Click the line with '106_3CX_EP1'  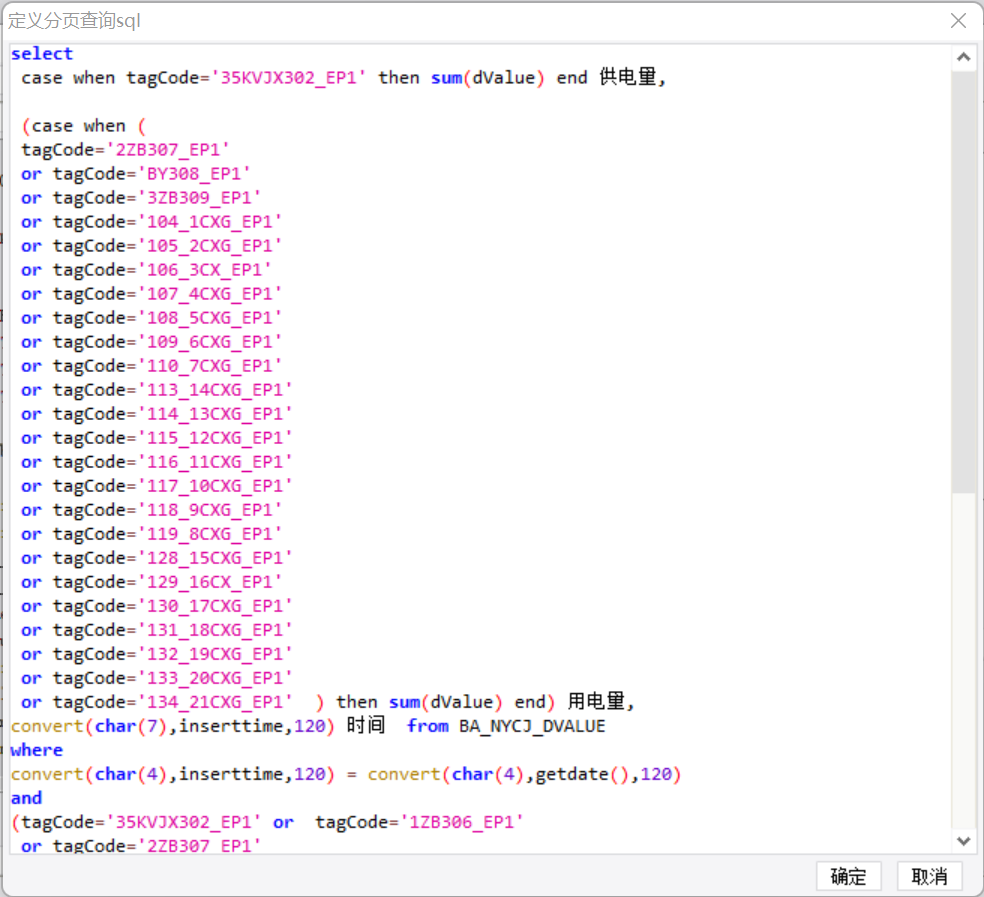[146, 270]
